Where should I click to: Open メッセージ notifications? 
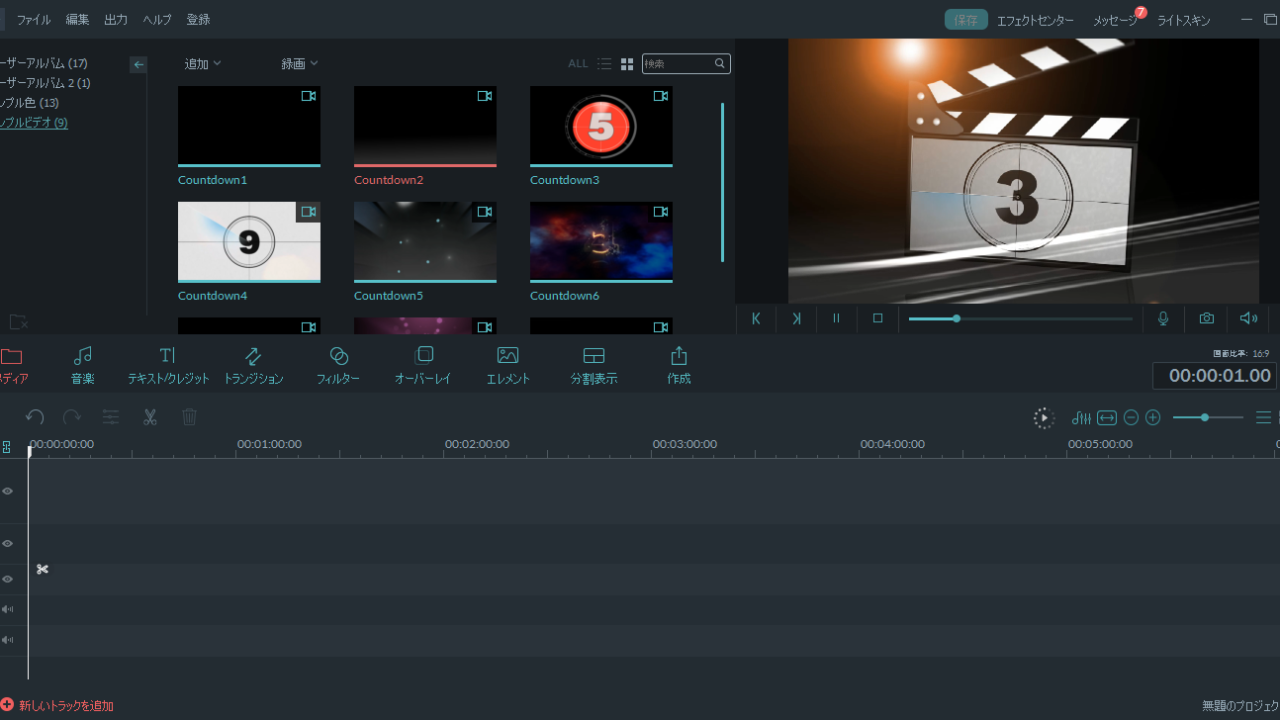1116,21
